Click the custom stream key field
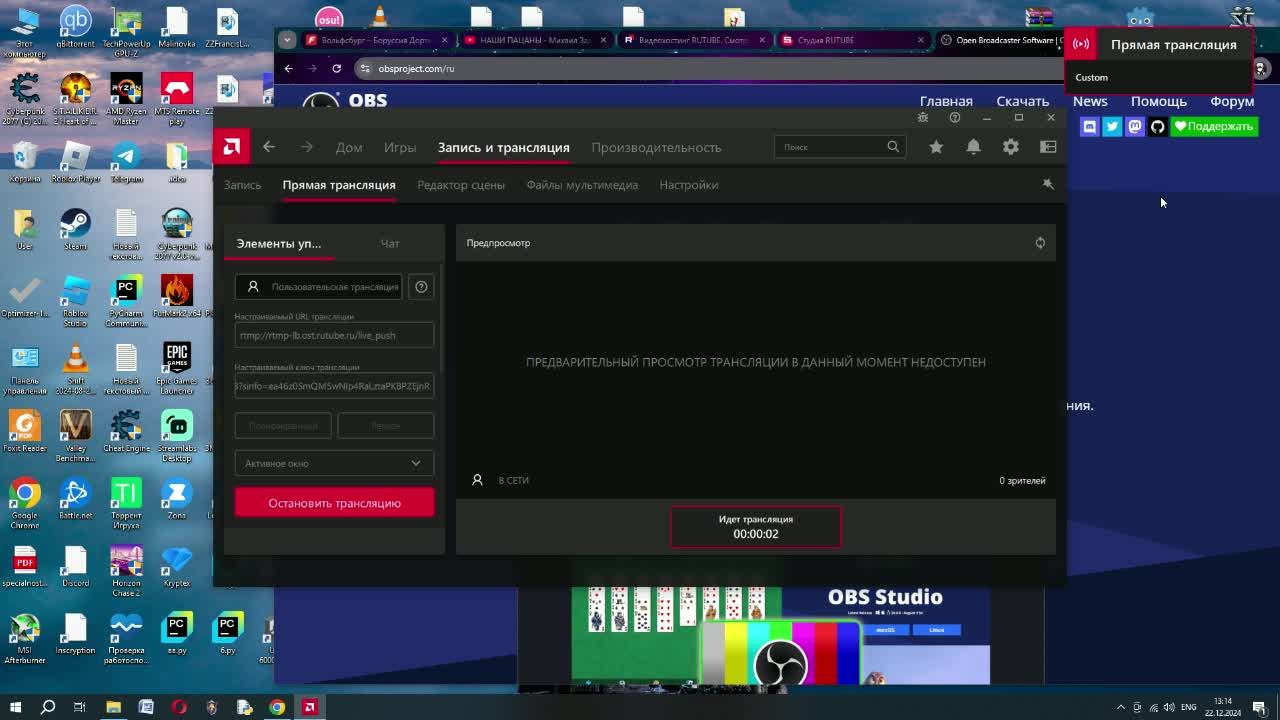 coord(334,386)
